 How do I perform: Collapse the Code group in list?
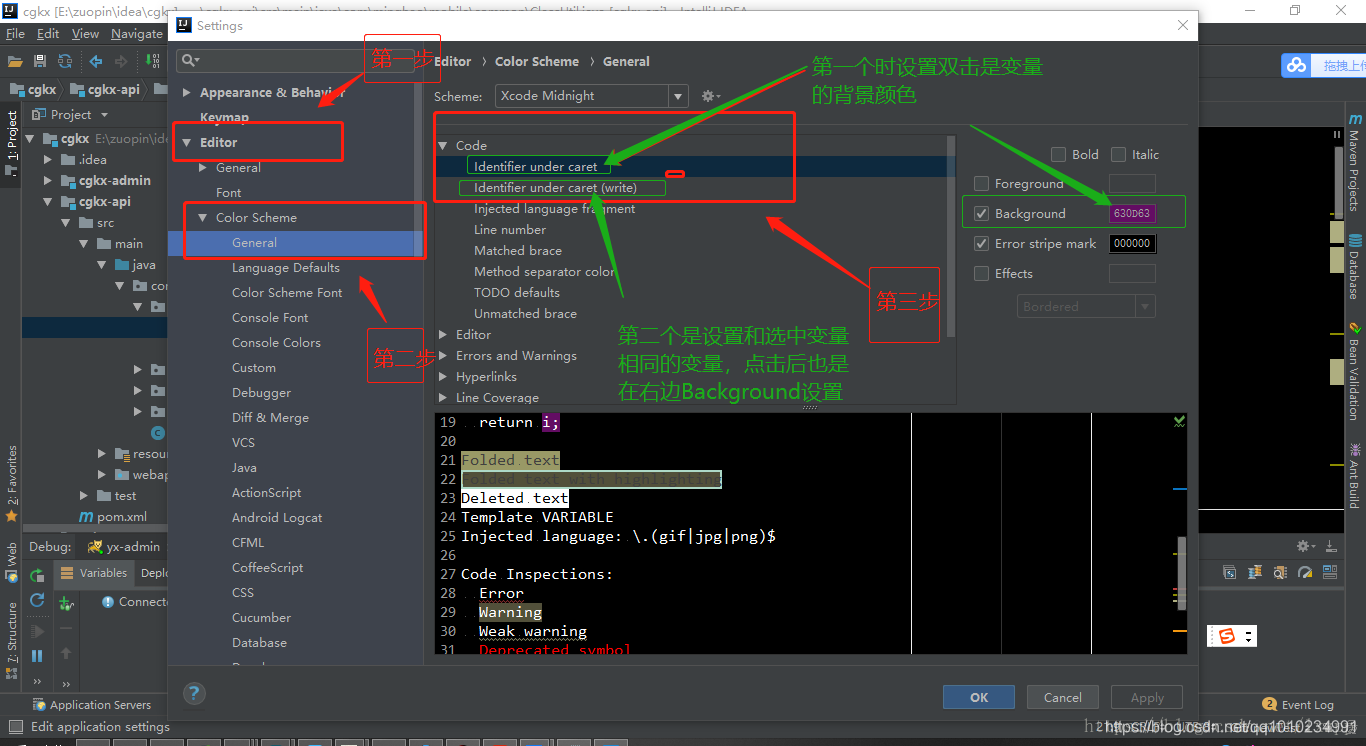443,146
